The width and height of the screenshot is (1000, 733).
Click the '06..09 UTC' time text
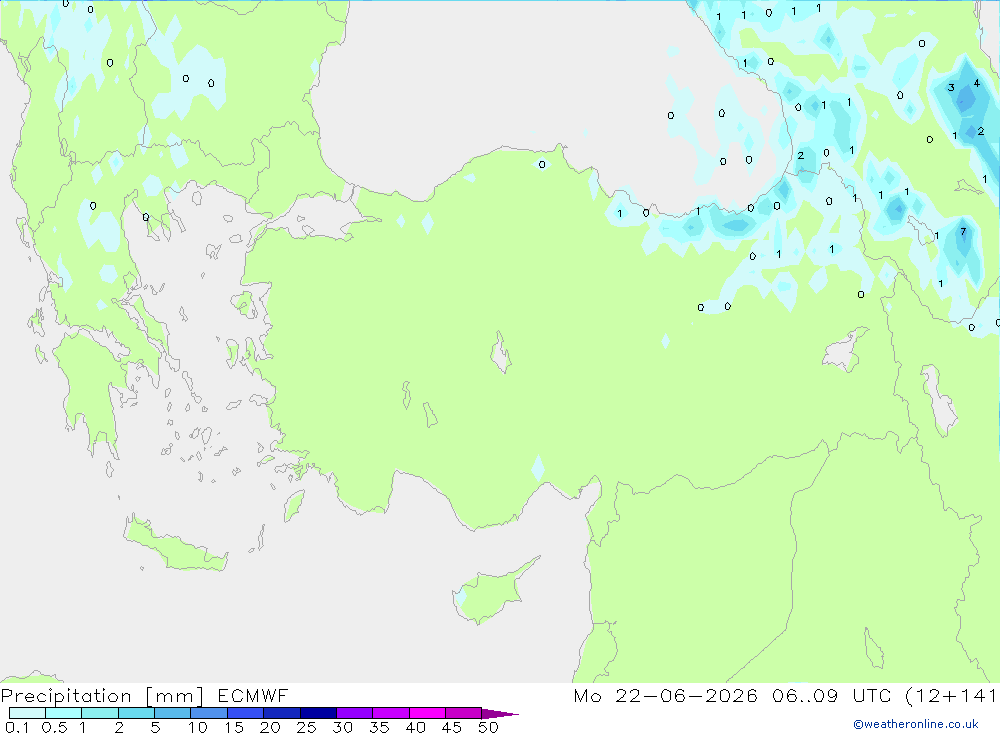coord(831,695)
